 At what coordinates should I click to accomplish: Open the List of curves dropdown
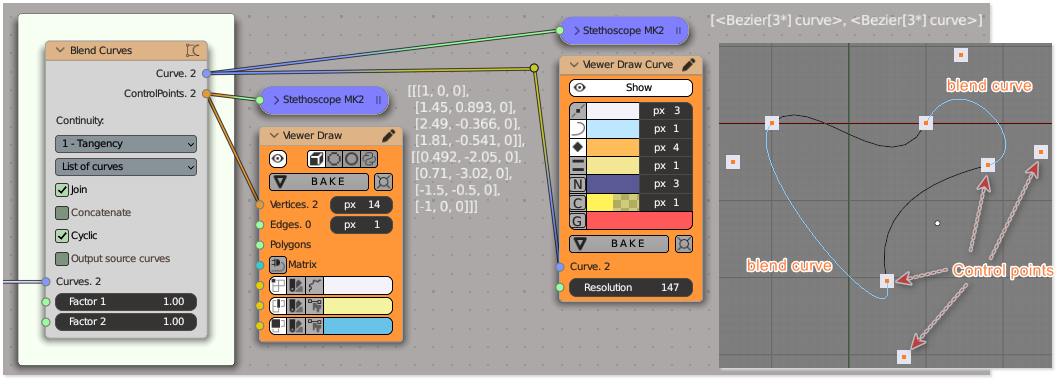[126, 166]
